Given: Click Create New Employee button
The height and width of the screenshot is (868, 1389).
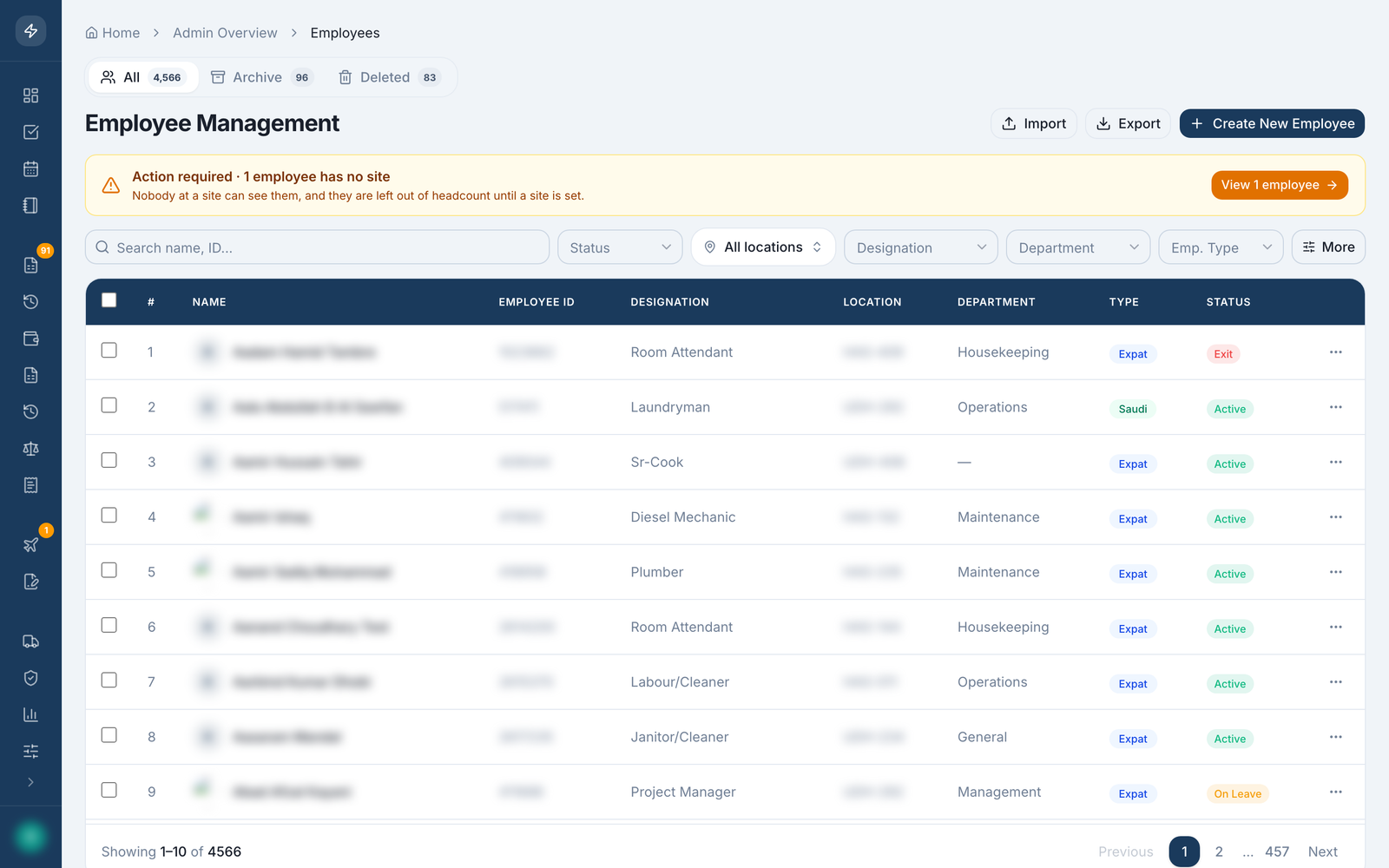Looking at the screenshot, I should coord(1272,123).
